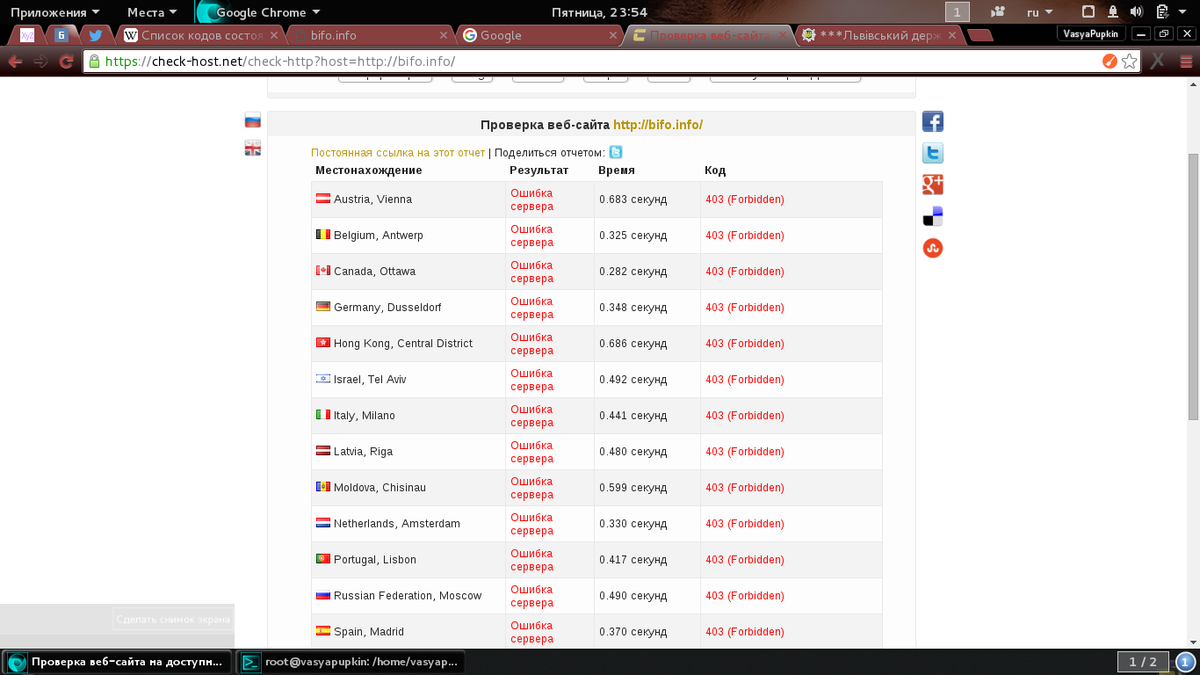This screenshot has height=675, width=1200.
Task: Click the green padlock in address bar
Action: point(94,61)
